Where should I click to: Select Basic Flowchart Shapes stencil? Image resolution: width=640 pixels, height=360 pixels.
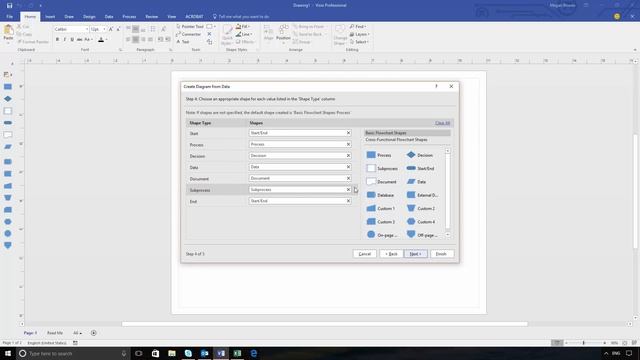click(x=407, y=133)
